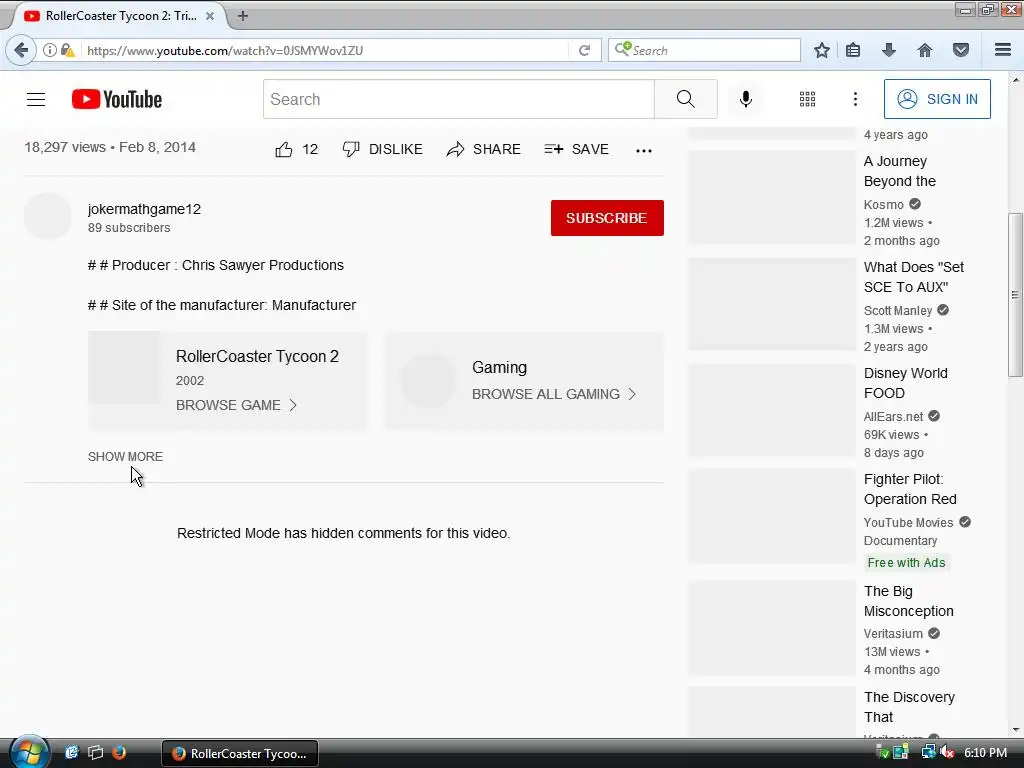Browse the RollerCoaster Tycoon 2 game
The width and height of the screenshot is (1024, 768).
pos(236,405)
